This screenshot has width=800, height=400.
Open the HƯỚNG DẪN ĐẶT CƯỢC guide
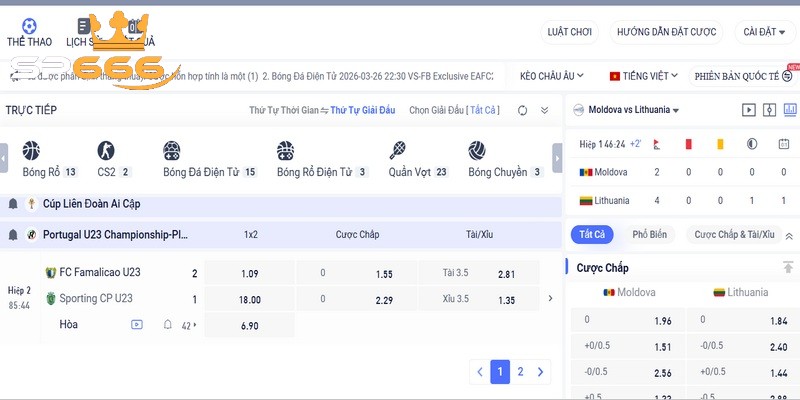[667, 32]
